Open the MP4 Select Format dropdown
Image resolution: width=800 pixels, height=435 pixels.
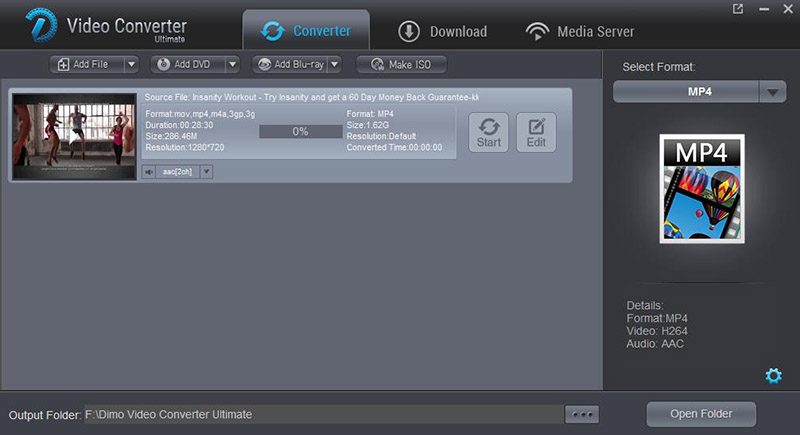[772, 92]
